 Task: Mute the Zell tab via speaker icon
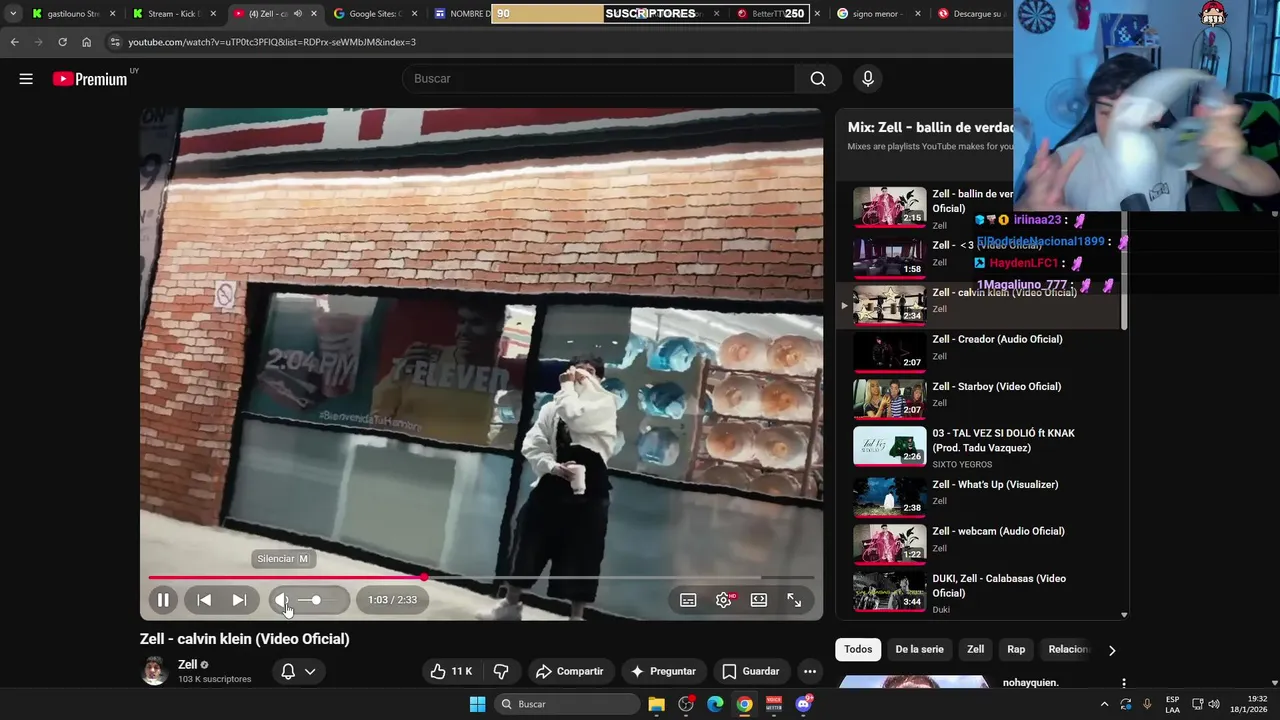297,14
